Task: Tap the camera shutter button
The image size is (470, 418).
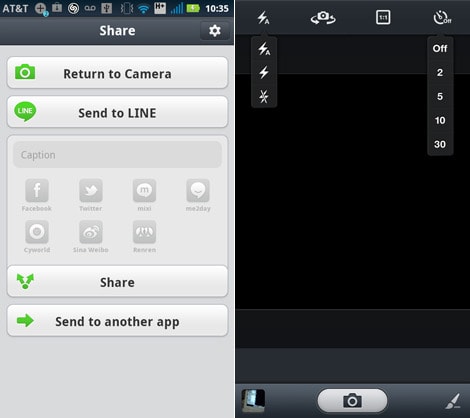Action: [x=352, y=400]
